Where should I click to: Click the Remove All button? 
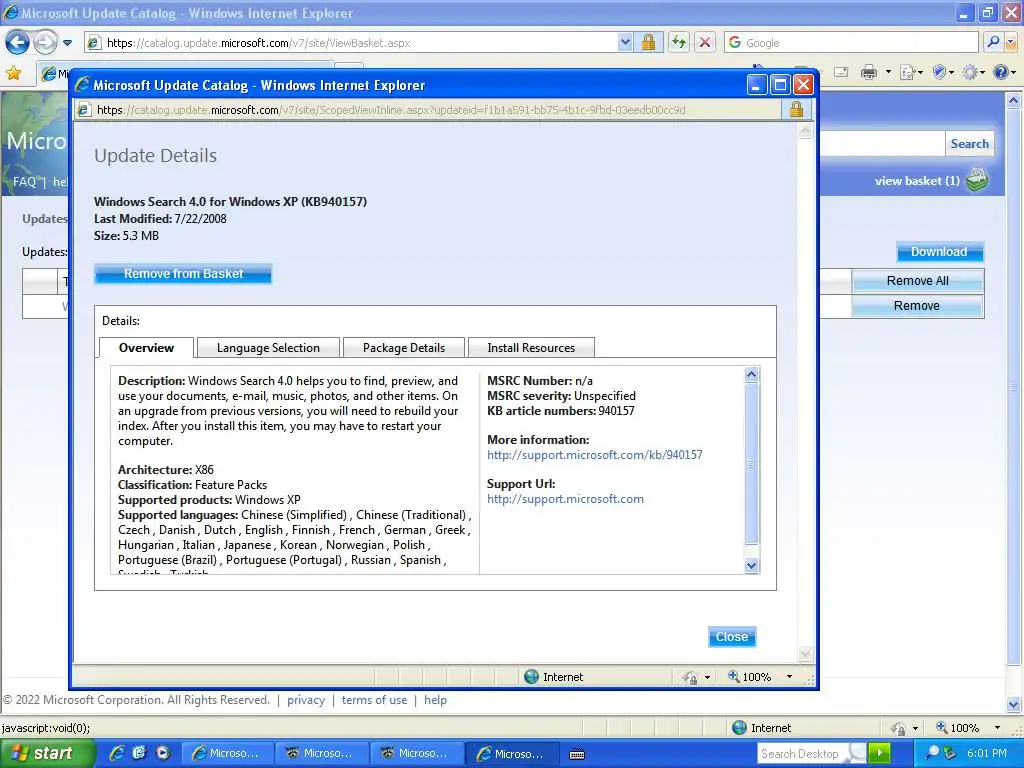917,281
